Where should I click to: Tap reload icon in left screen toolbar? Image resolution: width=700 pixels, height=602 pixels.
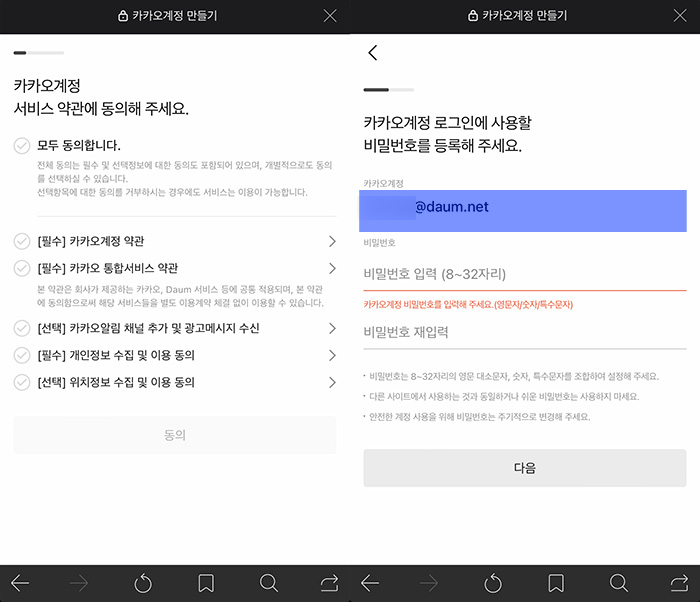[x=143, y=583]
